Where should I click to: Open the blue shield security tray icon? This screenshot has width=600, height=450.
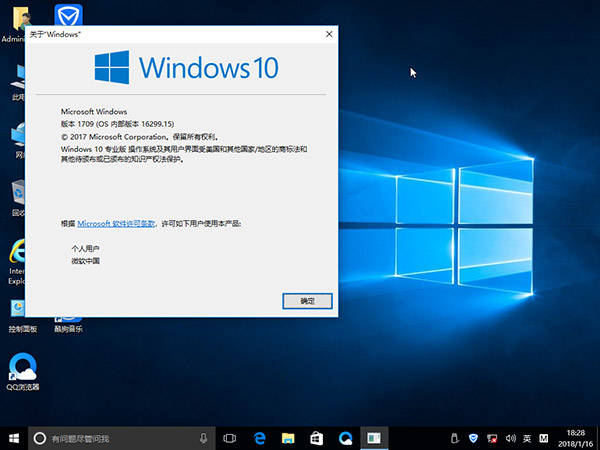(473, 438)
